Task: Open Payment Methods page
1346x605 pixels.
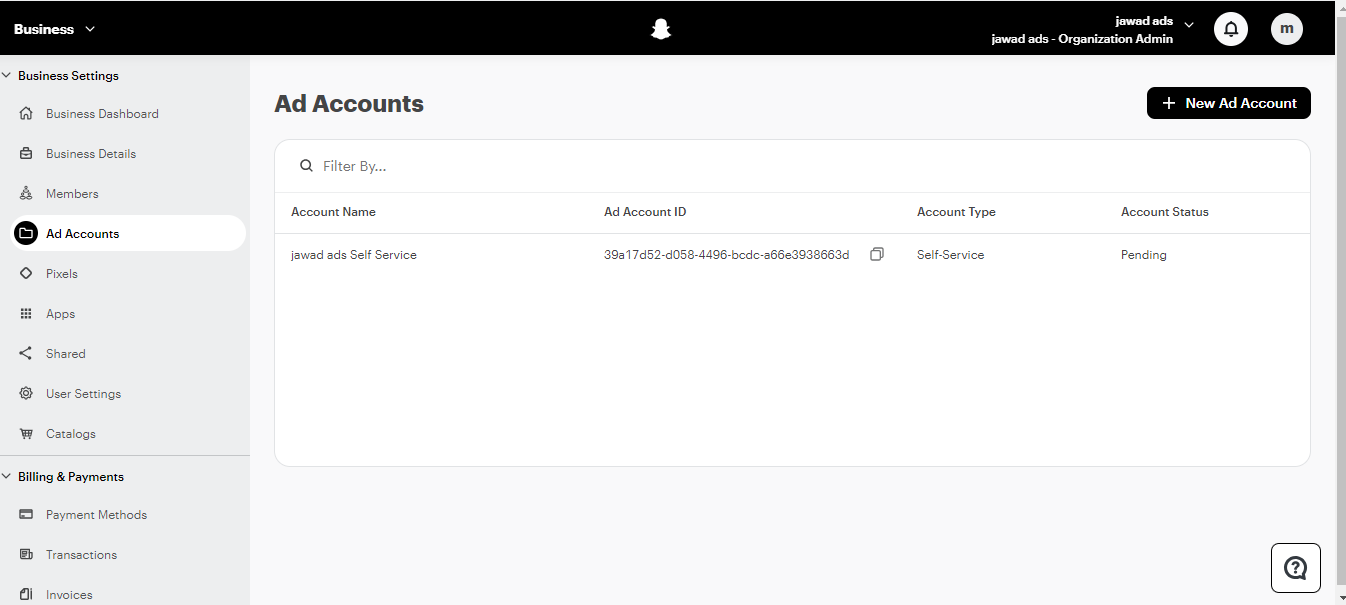Action: coord(96,515)
